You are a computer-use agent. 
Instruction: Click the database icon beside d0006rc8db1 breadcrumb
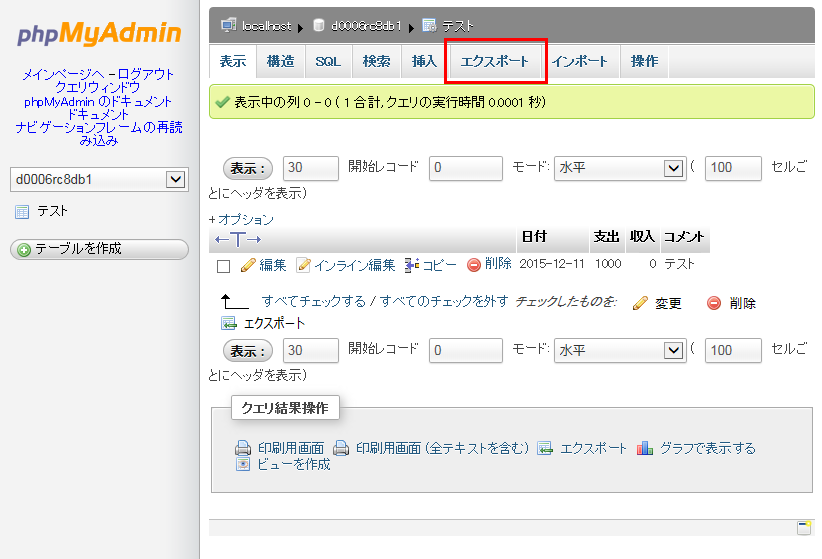click(318, 25)
